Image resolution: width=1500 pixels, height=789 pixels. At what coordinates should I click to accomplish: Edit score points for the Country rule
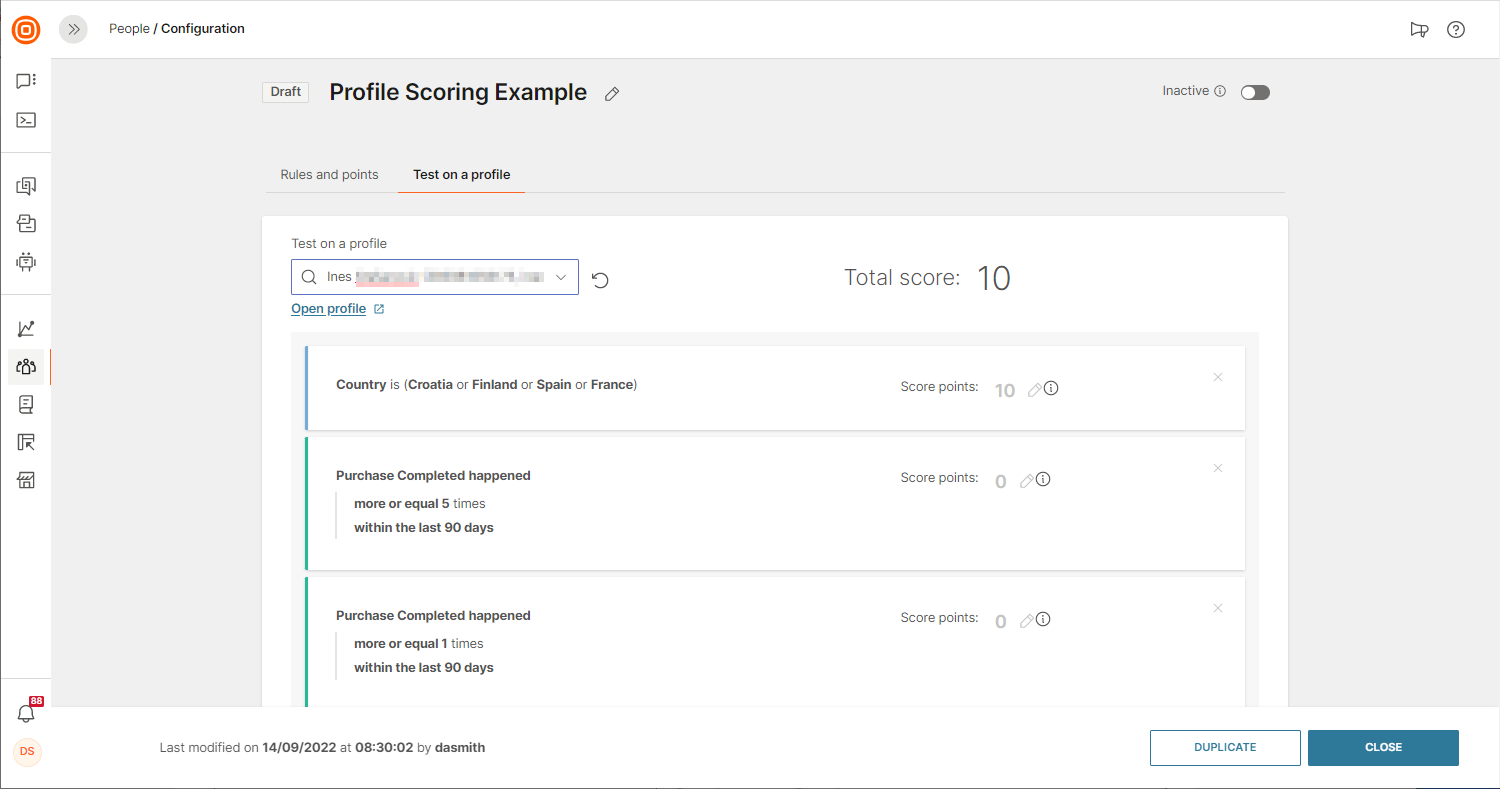1035,390
